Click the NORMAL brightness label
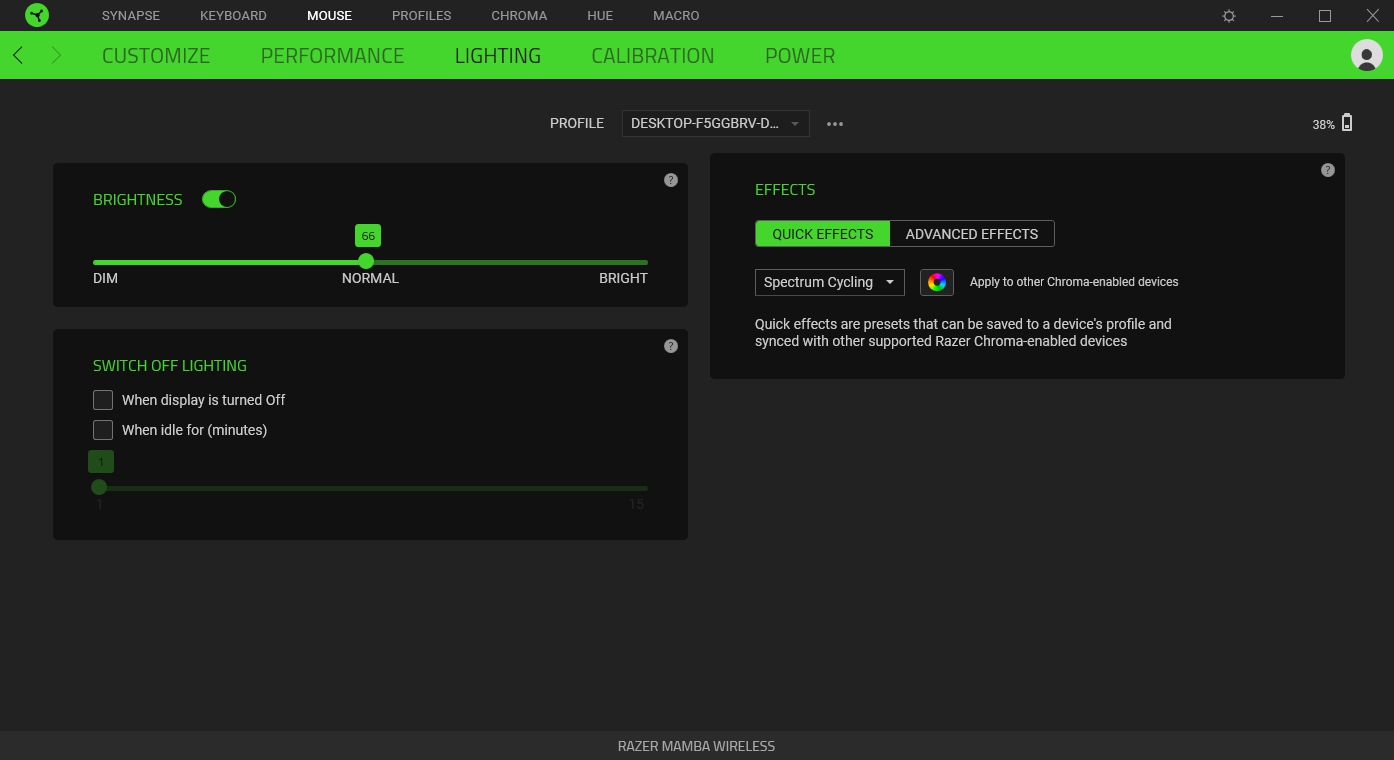This screenshot has height=760, width=1394. tap(370, 278)
